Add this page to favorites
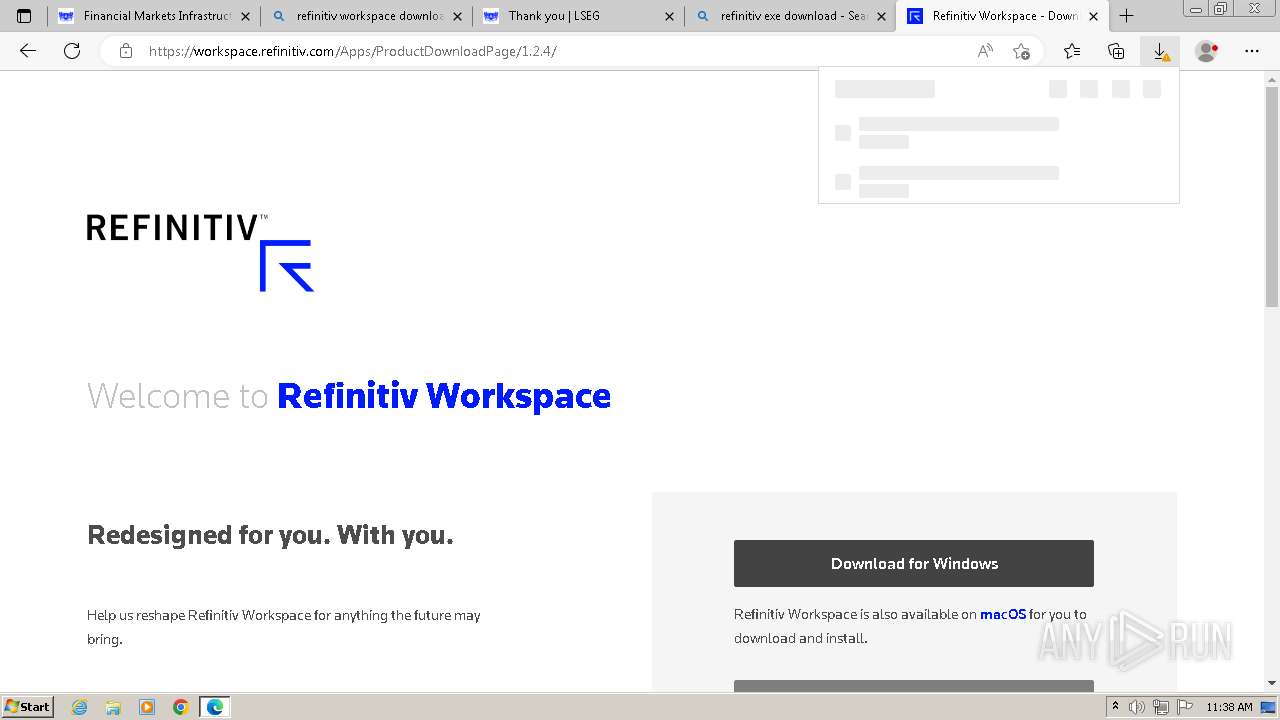This screenshot has height=720, width=1280. tap(1021, 51)
